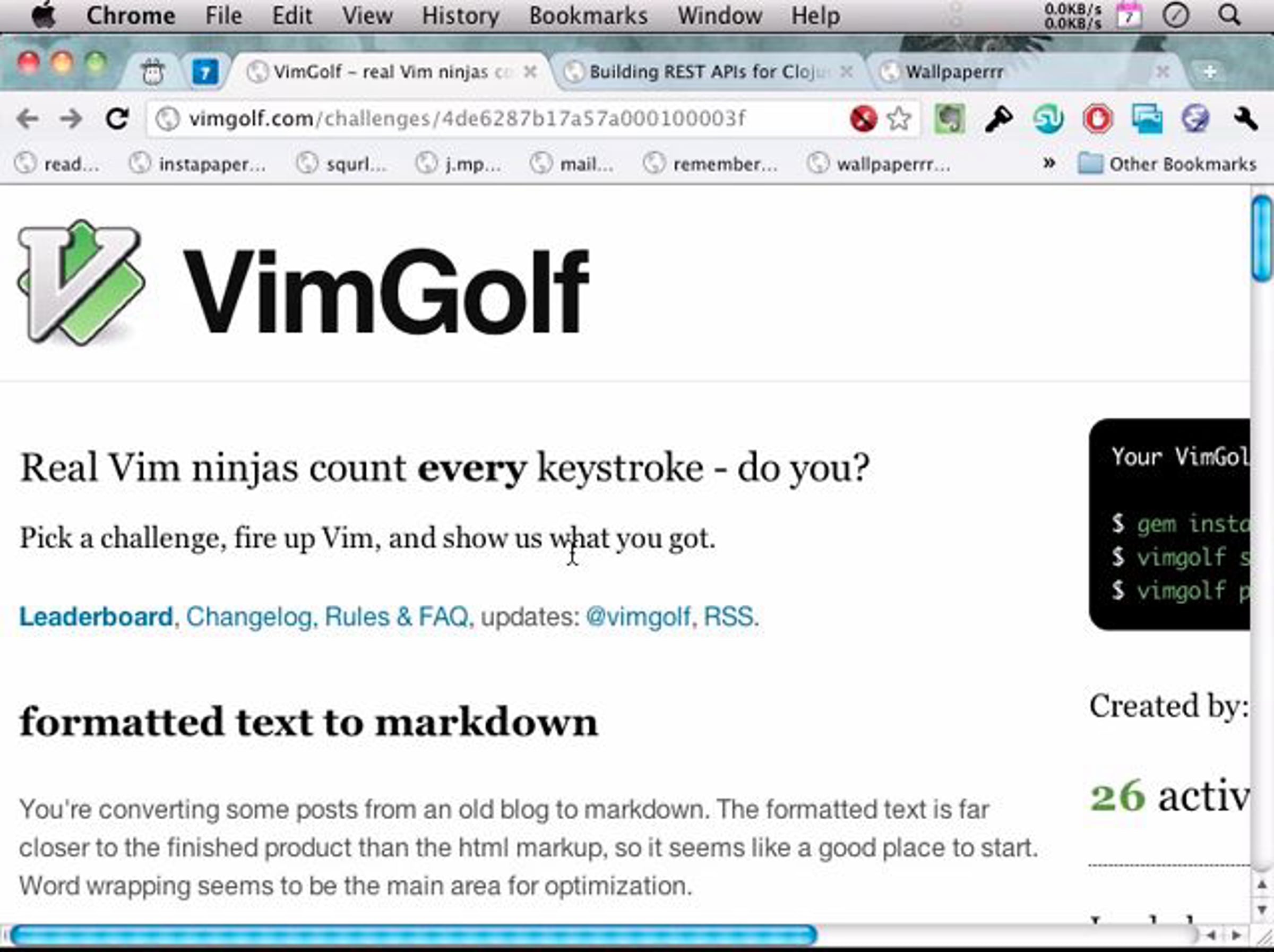Close the Building REST APIs tab
This screenshot has width=1274, height=952.
(x=846, y=72)
